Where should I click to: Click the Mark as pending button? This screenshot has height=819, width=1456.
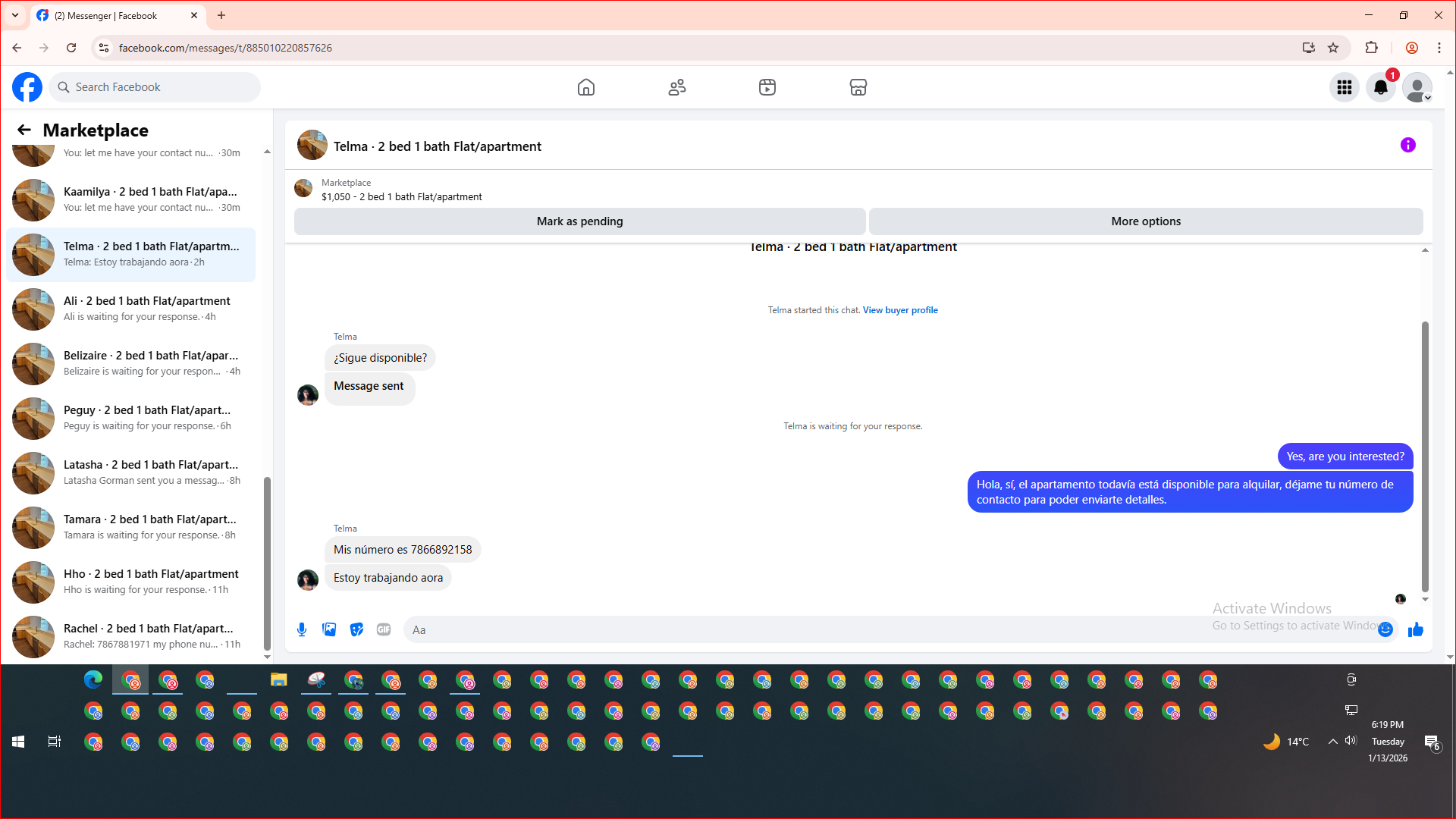tap(579, 221)
